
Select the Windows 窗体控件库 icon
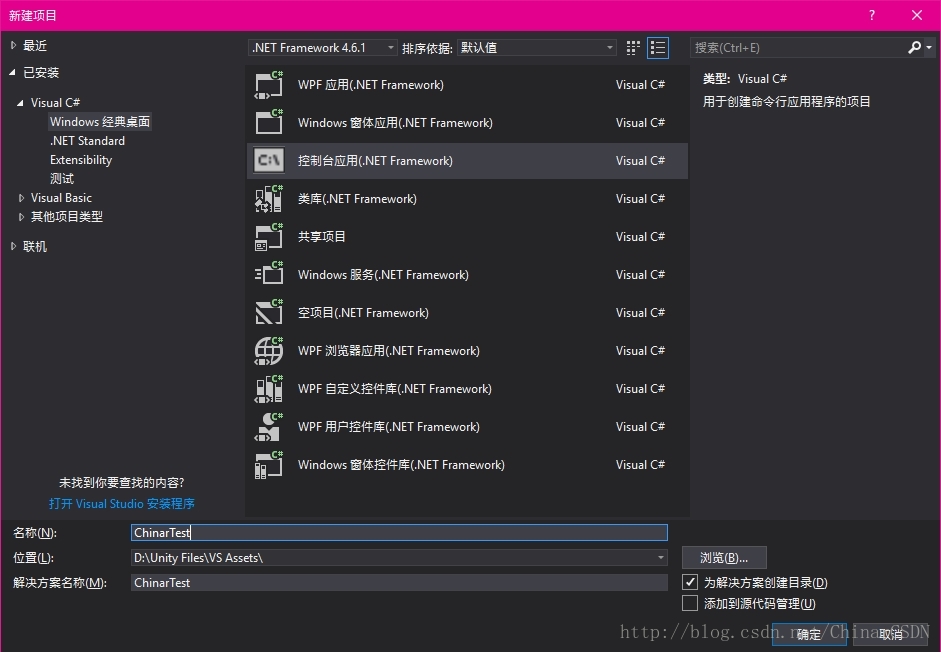click(269, 465)
